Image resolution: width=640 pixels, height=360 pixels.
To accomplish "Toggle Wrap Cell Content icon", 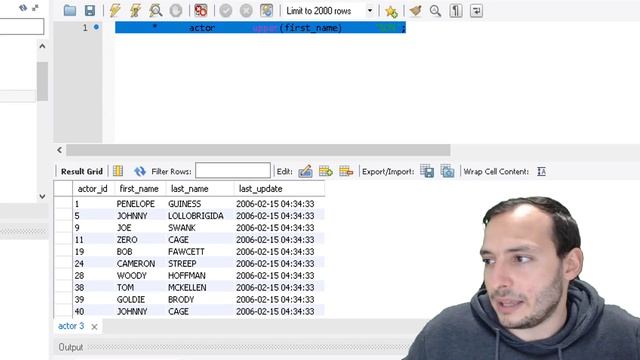I will pos(541,171).
